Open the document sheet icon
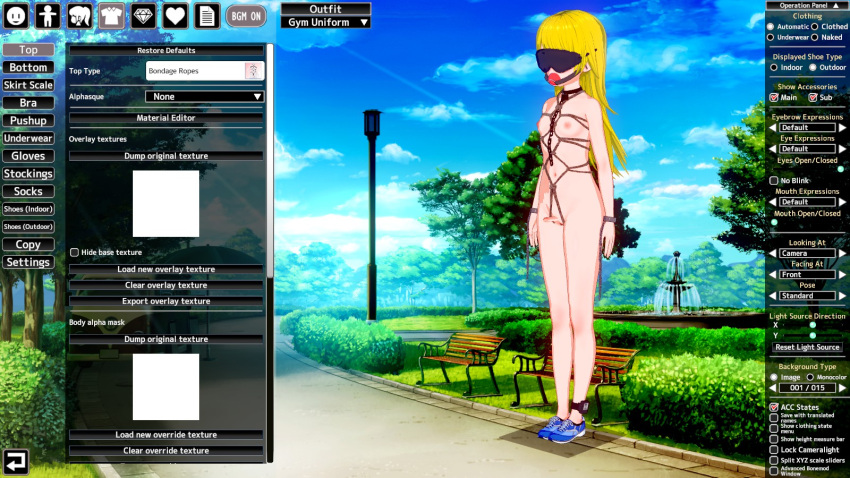850x478 pixels. click(205, 15)
